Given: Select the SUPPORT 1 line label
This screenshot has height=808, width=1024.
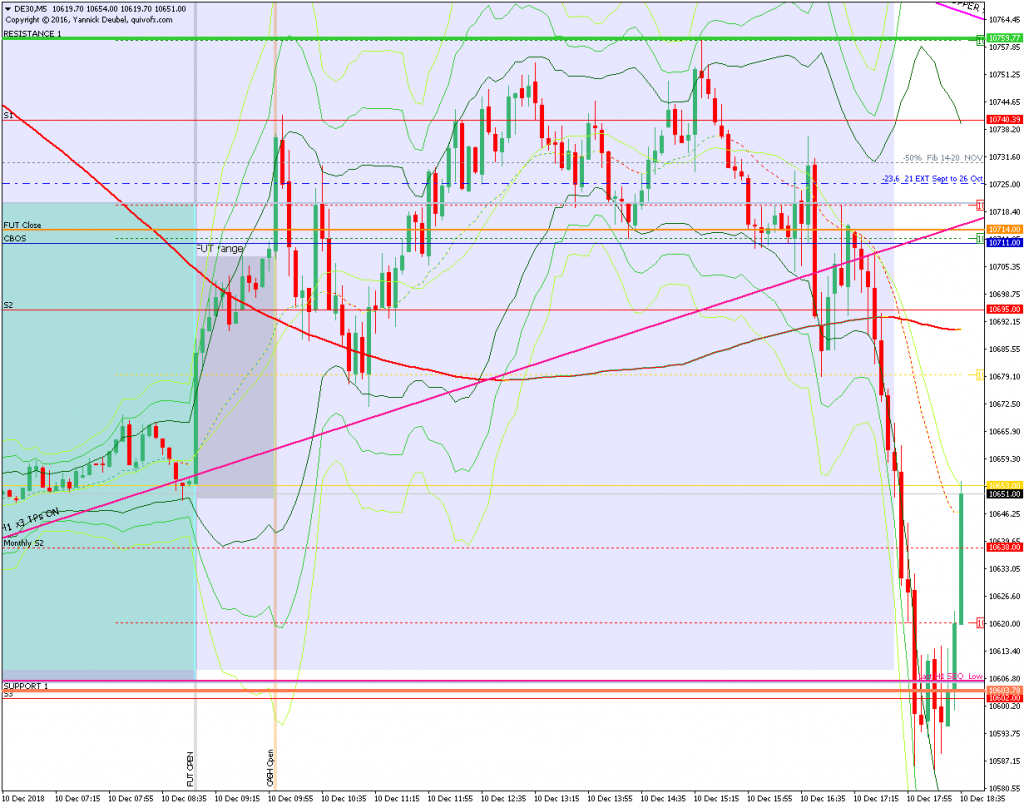Looking at the screenshot, I should pos(25,686).
